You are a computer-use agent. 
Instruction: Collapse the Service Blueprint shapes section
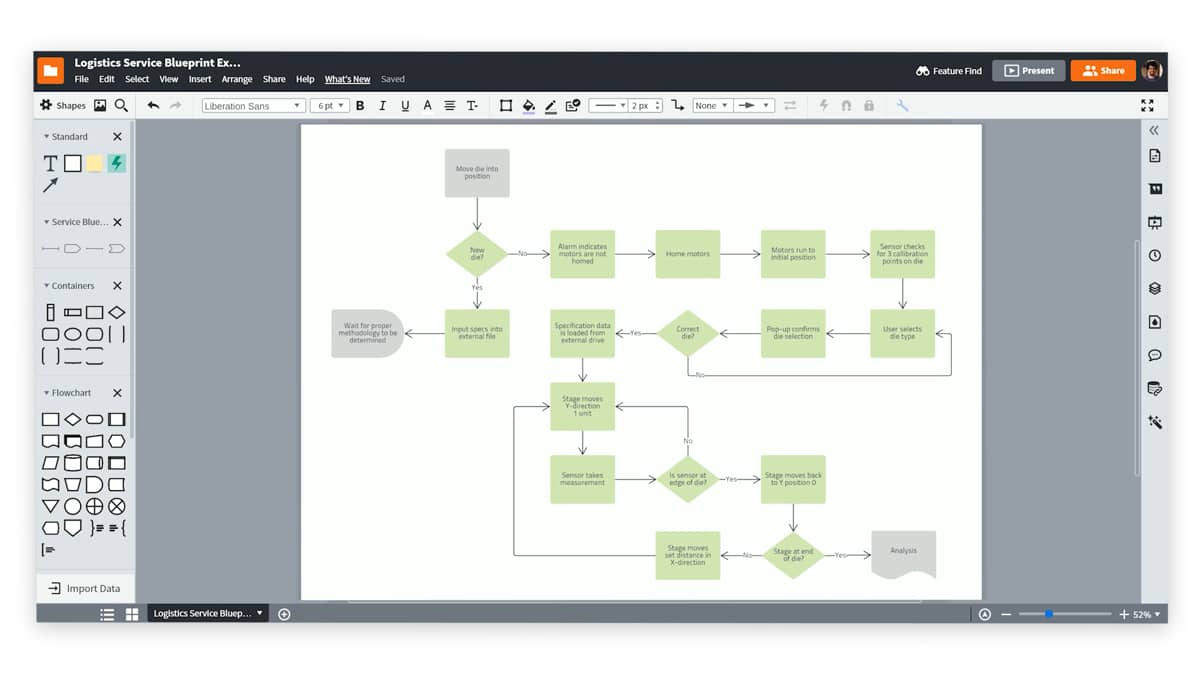point(46,222)
